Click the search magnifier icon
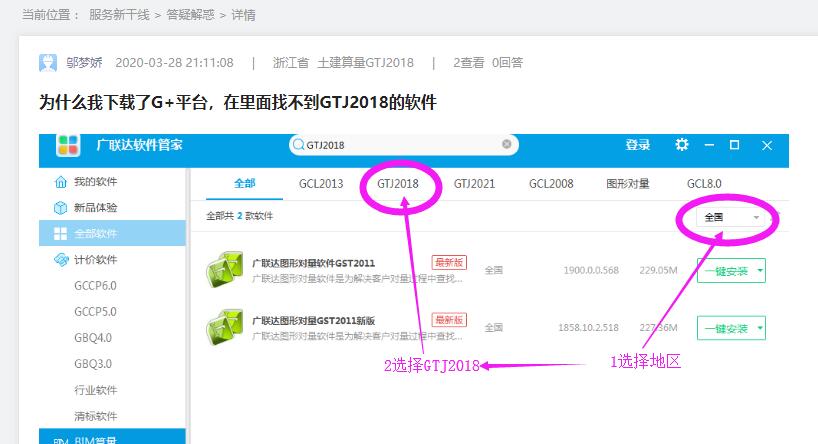 click(x=298, y=145)
